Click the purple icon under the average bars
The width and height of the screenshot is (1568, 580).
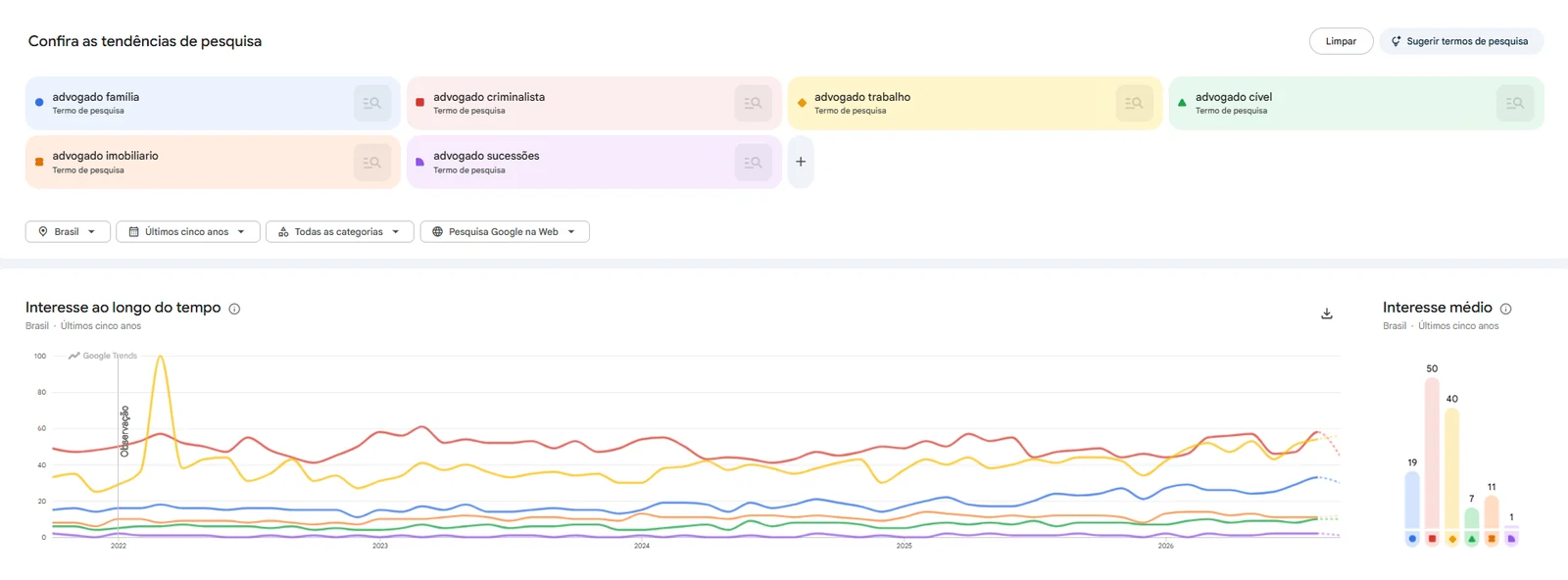1511,539
